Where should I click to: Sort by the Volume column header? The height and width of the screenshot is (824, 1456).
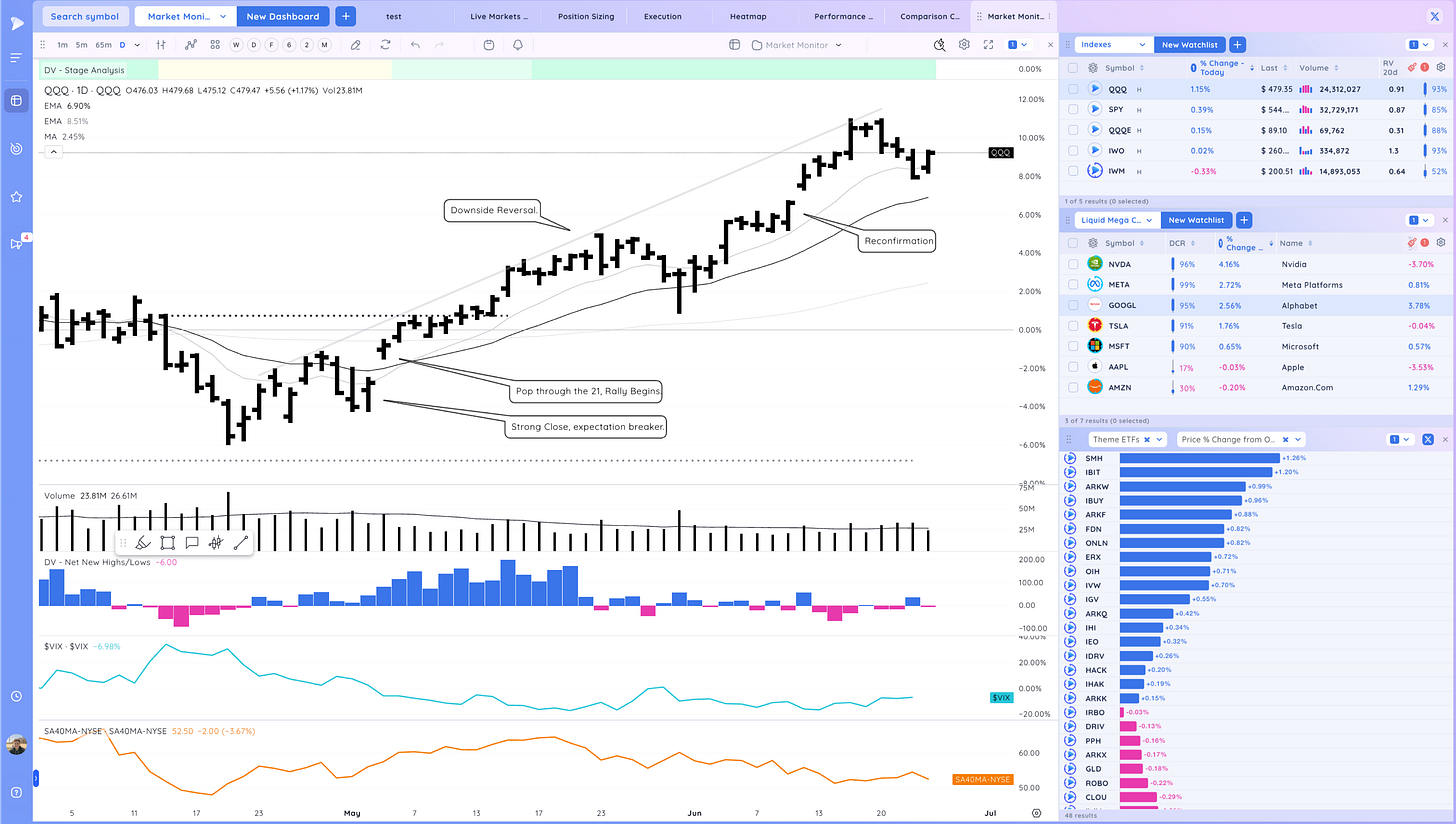pos(1314,68)
